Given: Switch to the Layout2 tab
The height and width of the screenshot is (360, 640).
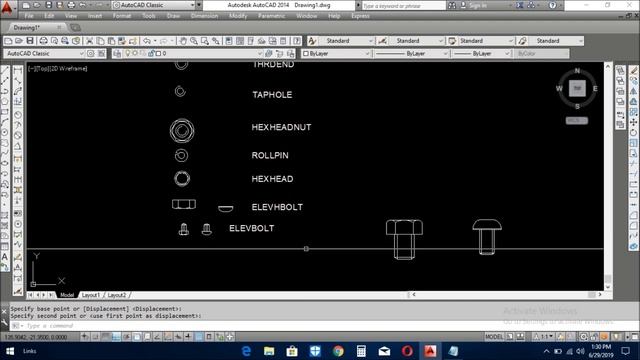Looking at the screenshot, I should (x=117, y=295).
